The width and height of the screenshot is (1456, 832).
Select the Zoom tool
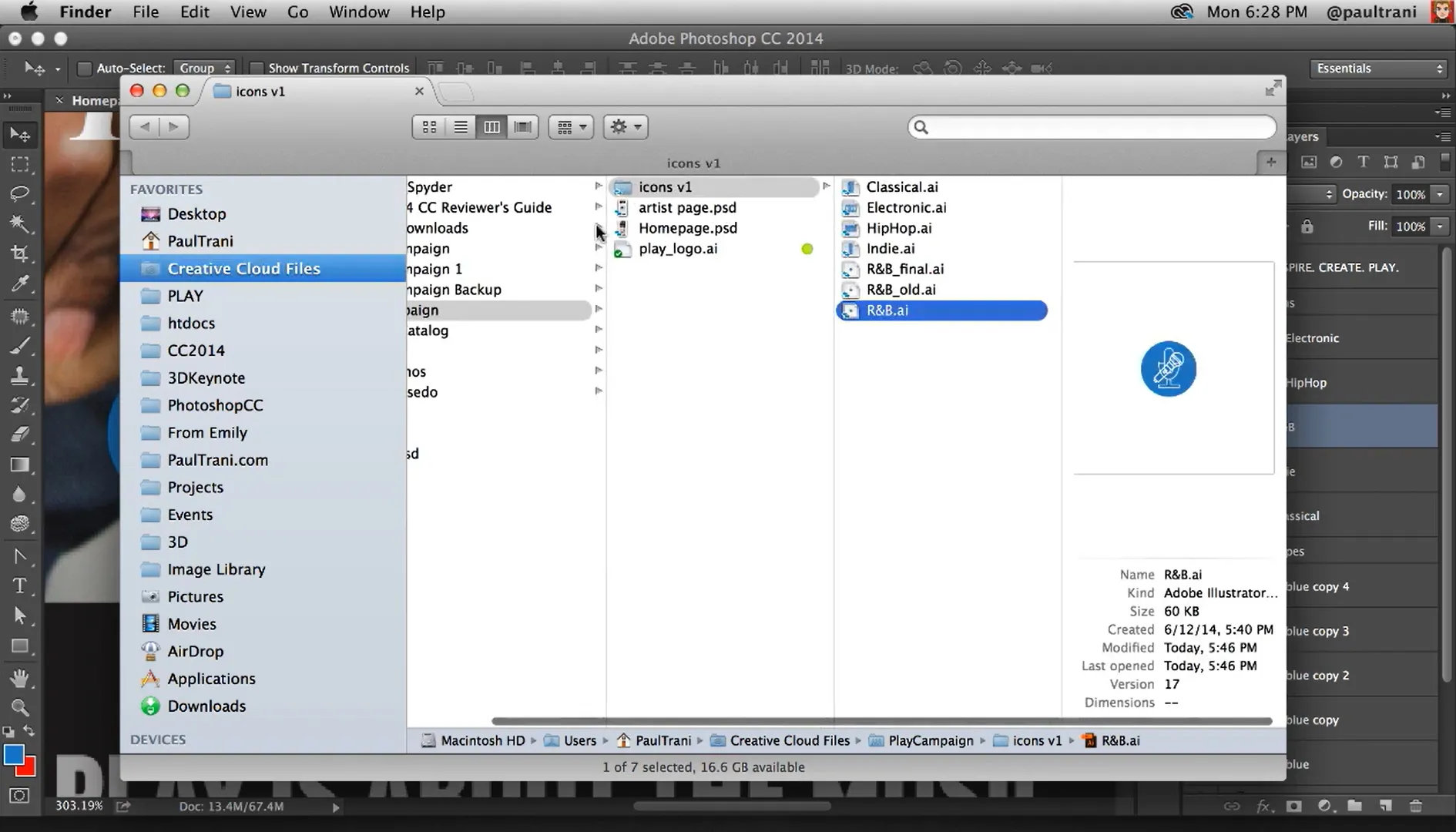pyautogui.click(x=19, y=707)
